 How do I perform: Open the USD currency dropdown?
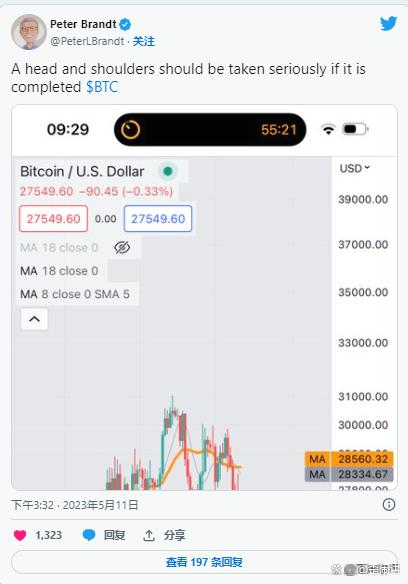354,168
